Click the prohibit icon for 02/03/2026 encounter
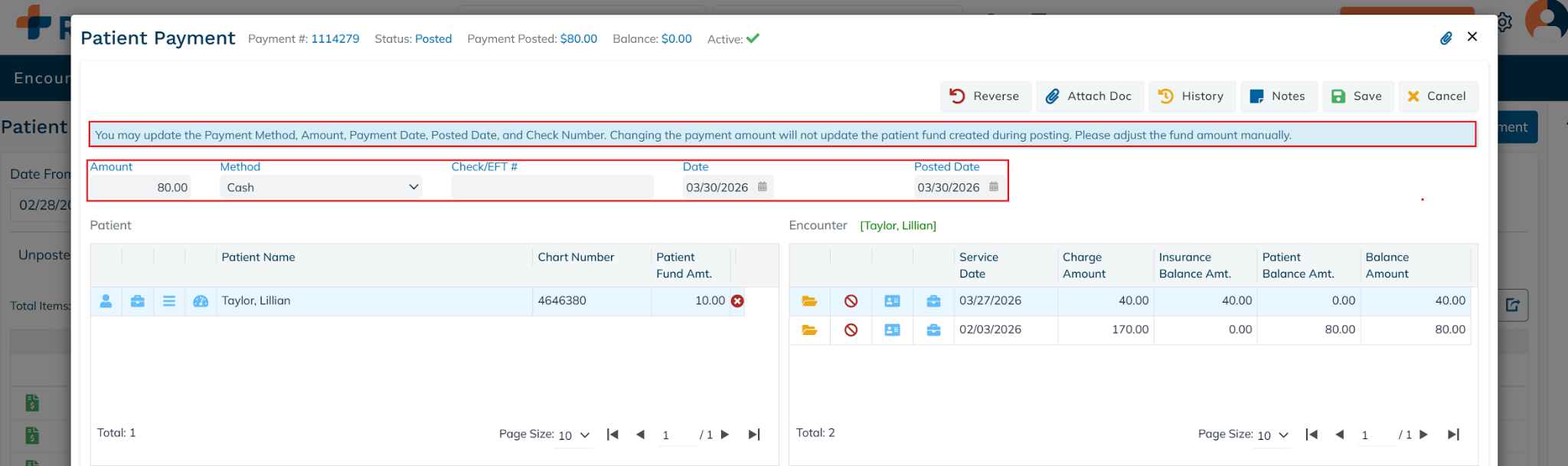 851,330
